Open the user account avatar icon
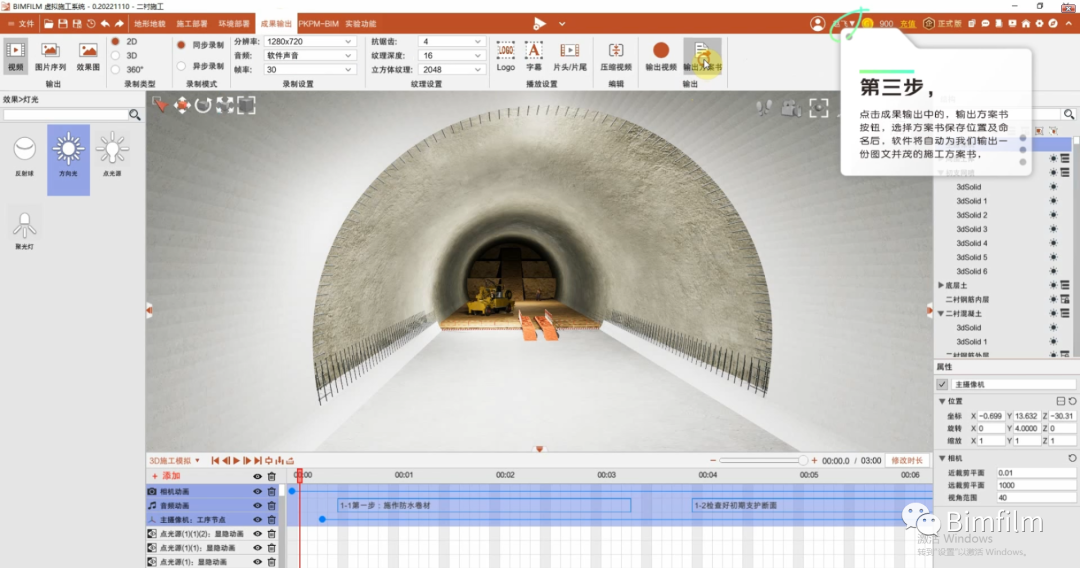This screenshot has height=568, width=1080. [818, 23]
